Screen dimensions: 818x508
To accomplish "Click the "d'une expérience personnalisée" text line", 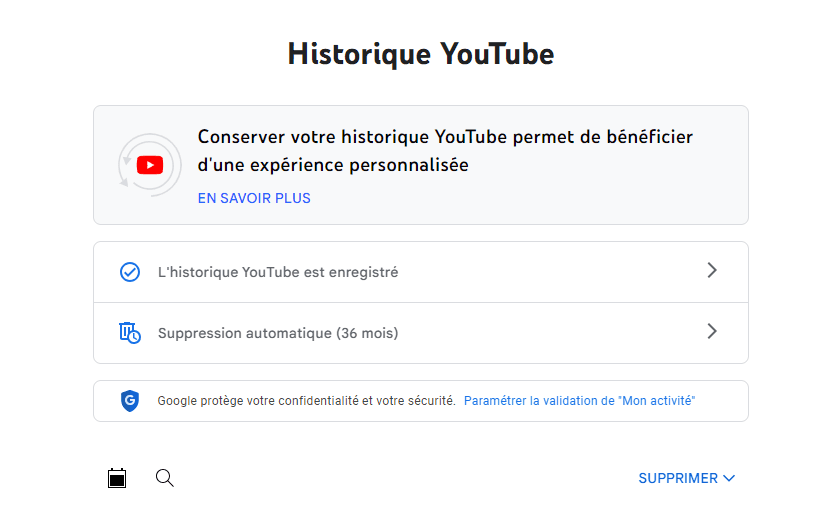I will coord(333,165).
